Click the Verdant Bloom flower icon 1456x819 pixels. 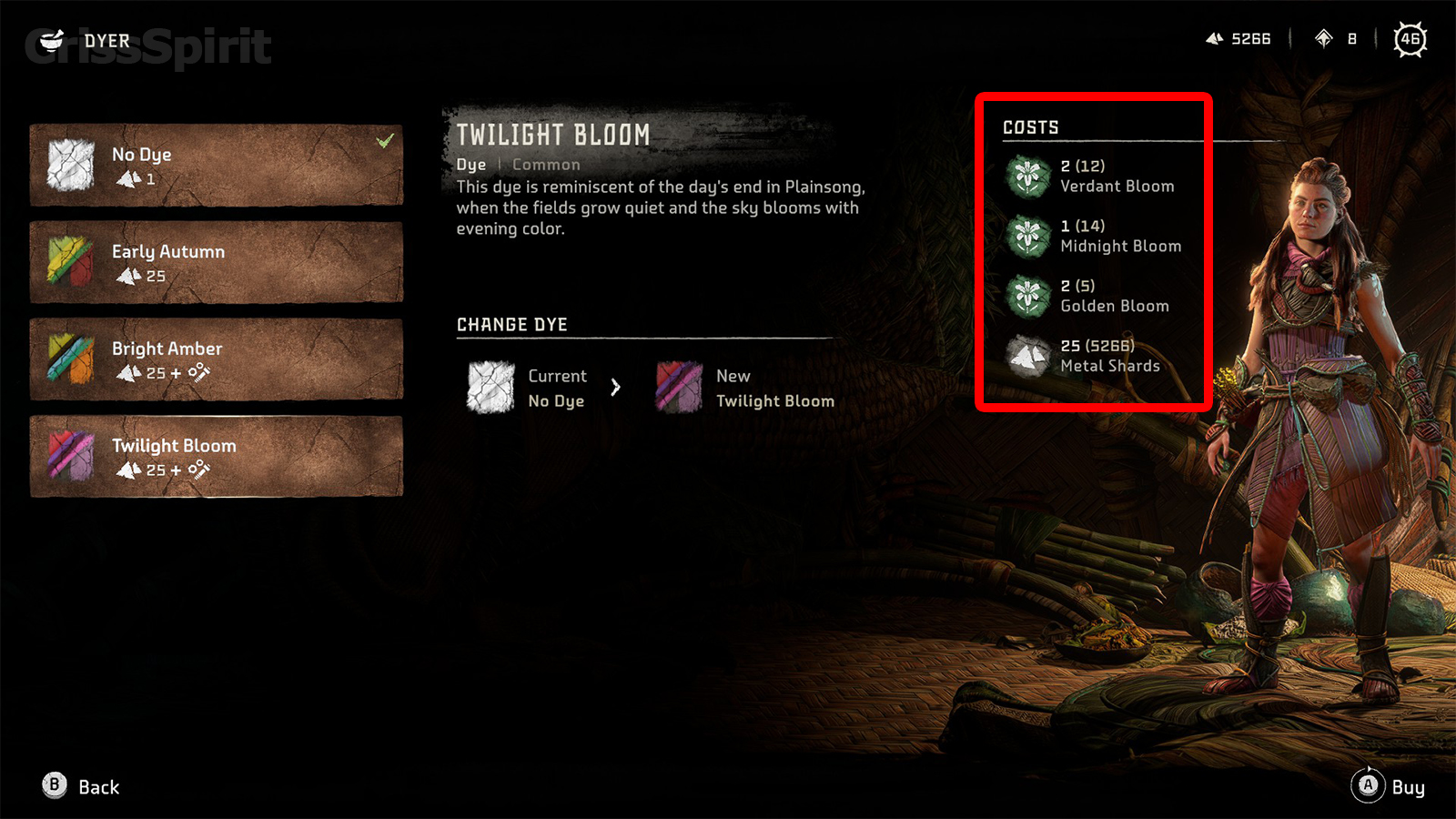tap(1028, 176)
